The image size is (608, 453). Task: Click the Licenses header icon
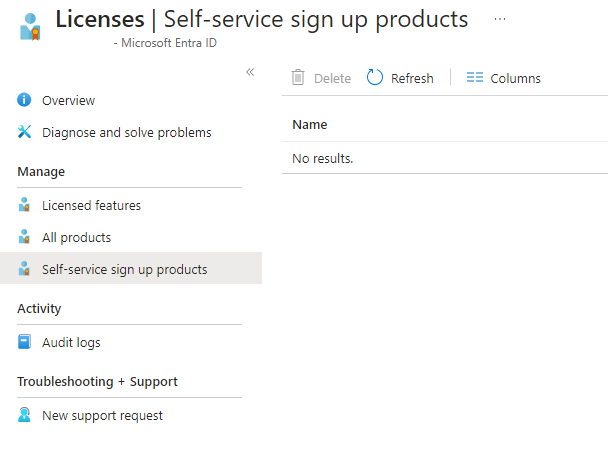pyautogui.click(x=30, y=27)
